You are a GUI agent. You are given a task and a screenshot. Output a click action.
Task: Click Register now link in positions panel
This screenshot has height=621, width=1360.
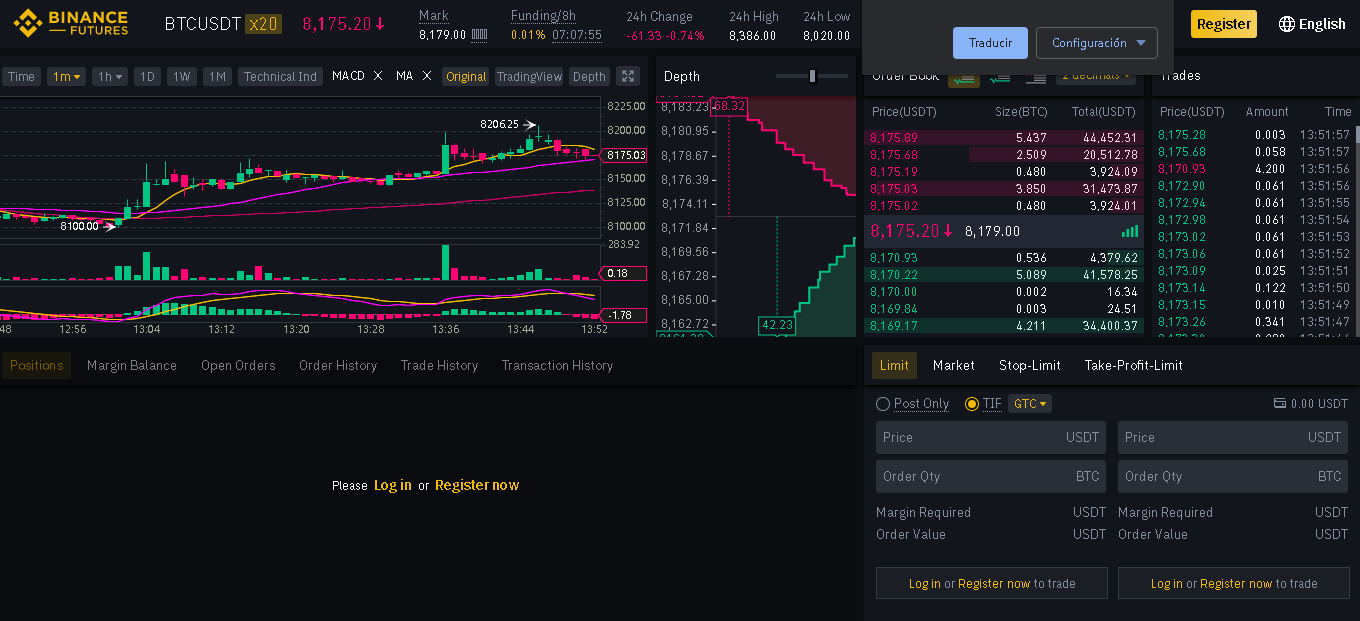click(x=477, y=485)
